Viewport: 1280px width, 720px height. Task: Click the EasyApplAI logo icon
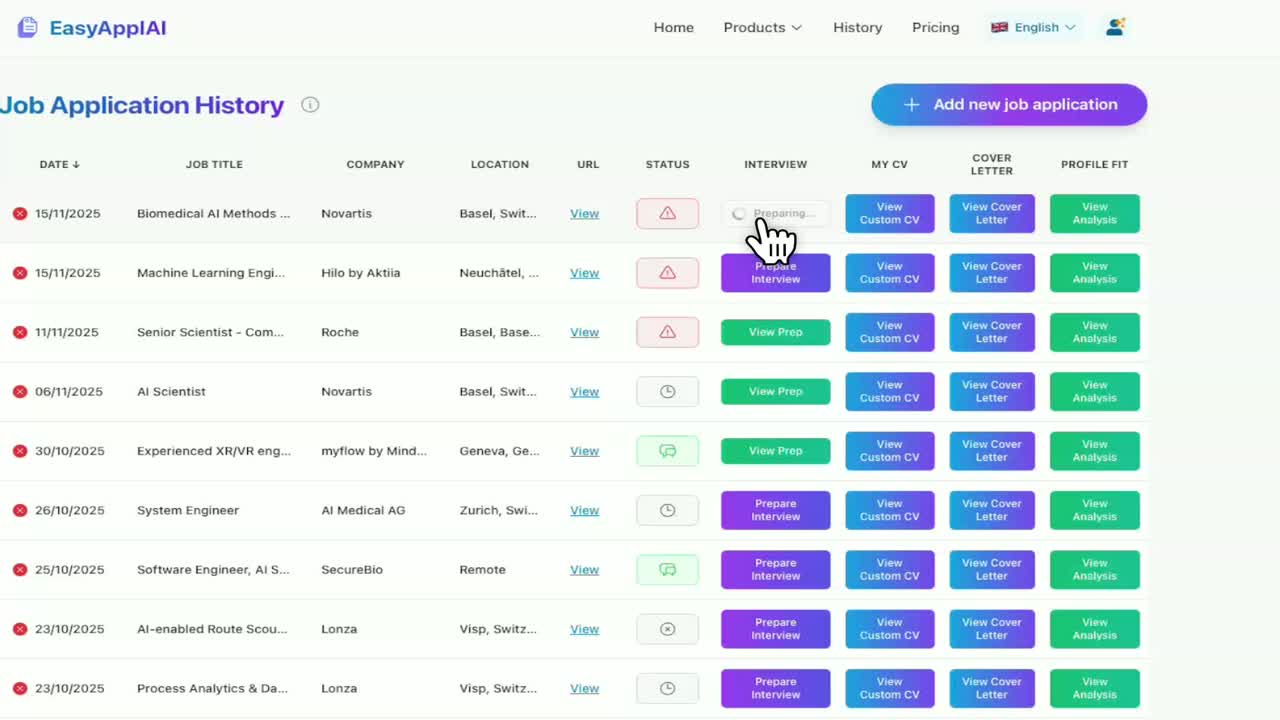click(28, 28)
